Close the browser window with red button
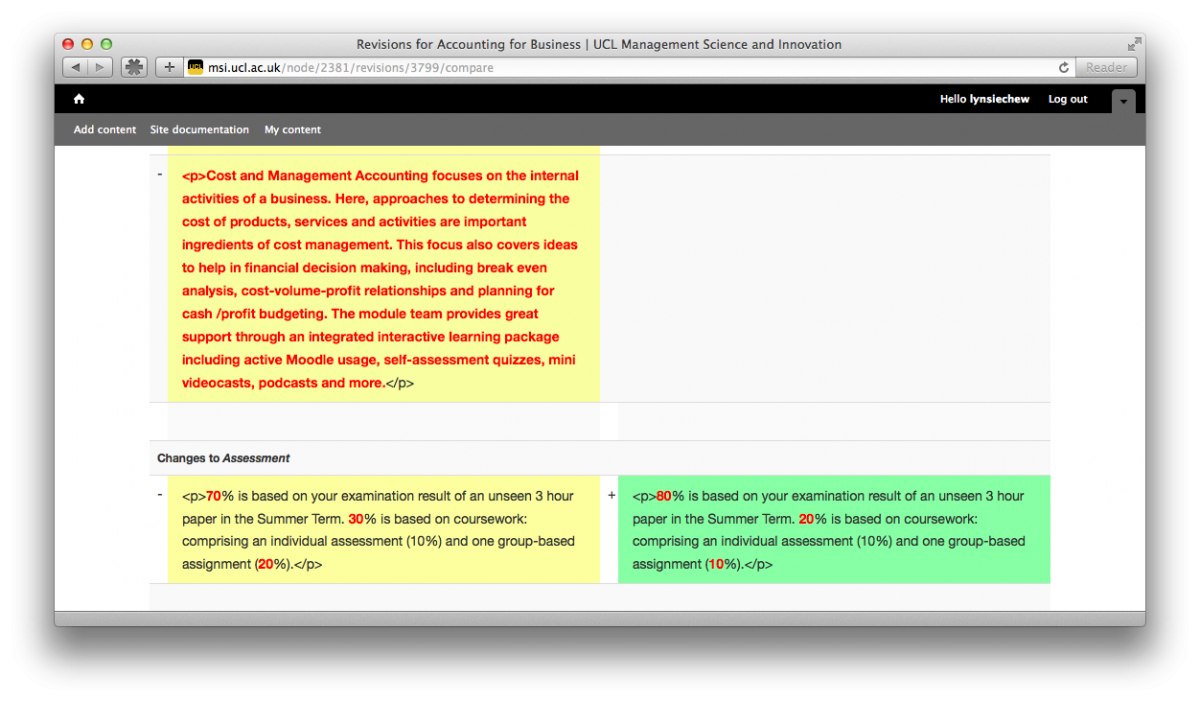This screenshot has height=702, width=1200. (x=68, y=44)
